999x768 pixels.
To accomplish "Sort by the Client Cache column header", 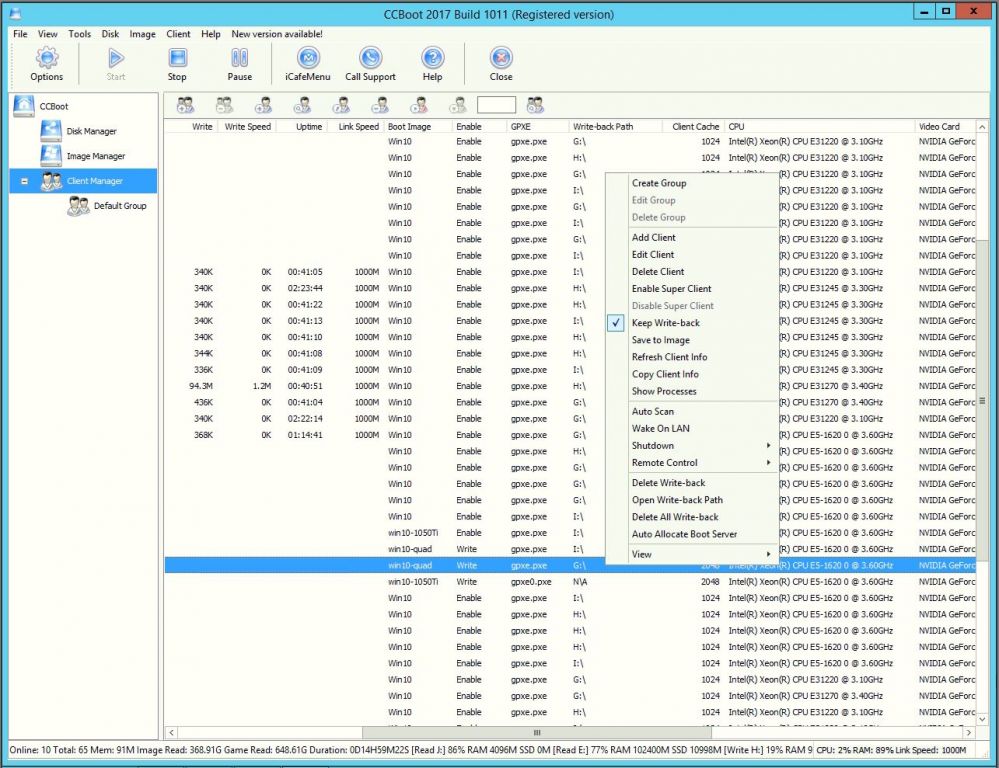I will [695, 127].
